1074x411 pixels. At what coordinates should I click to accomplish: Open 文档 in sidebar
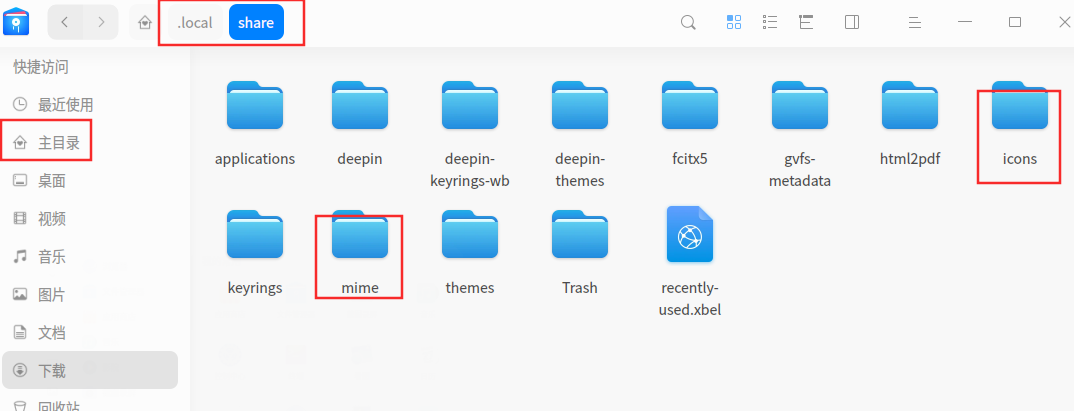point(89,333)
